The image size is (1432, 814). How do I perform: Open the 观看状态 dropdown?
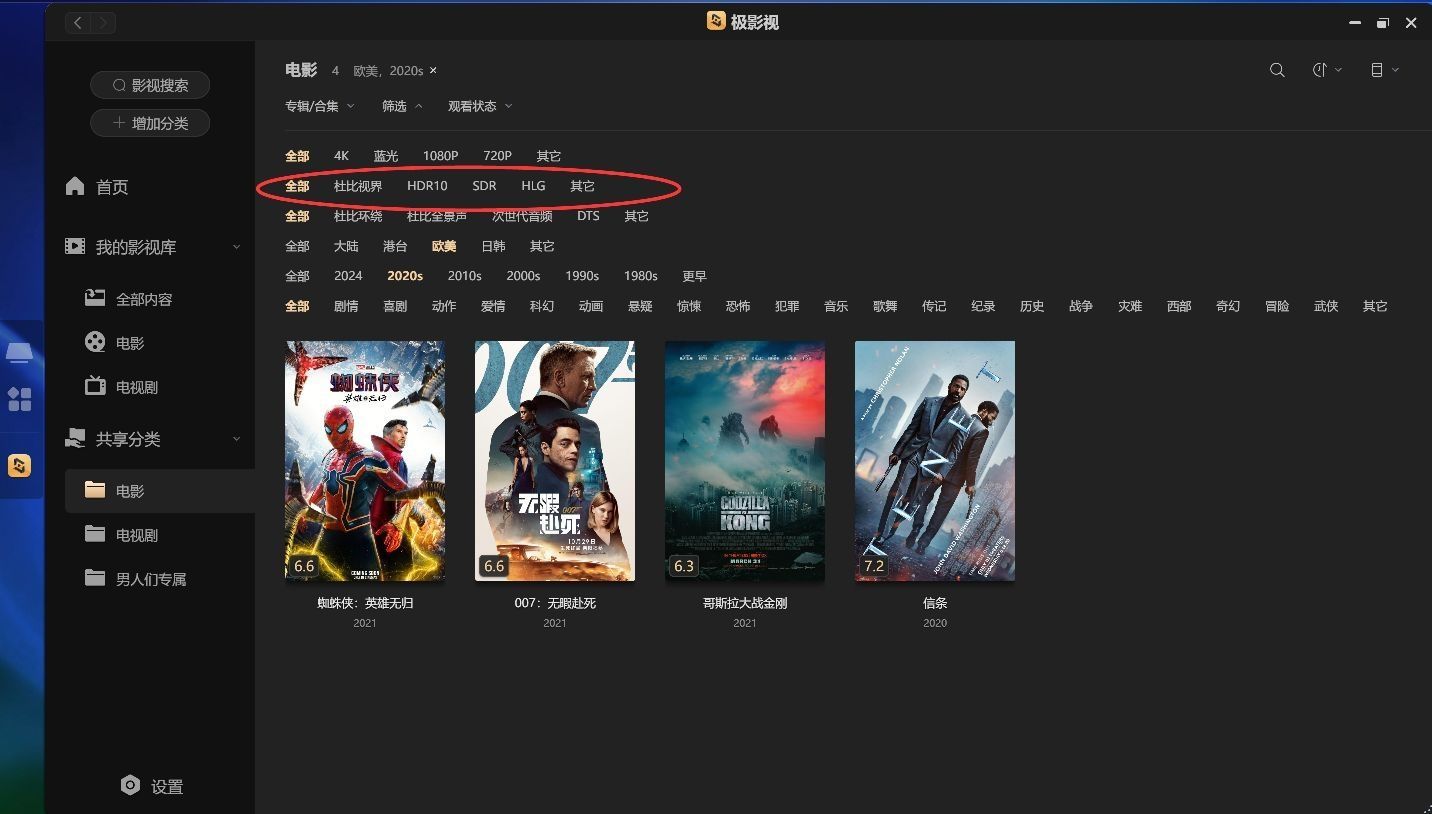(x=480, y=106)
